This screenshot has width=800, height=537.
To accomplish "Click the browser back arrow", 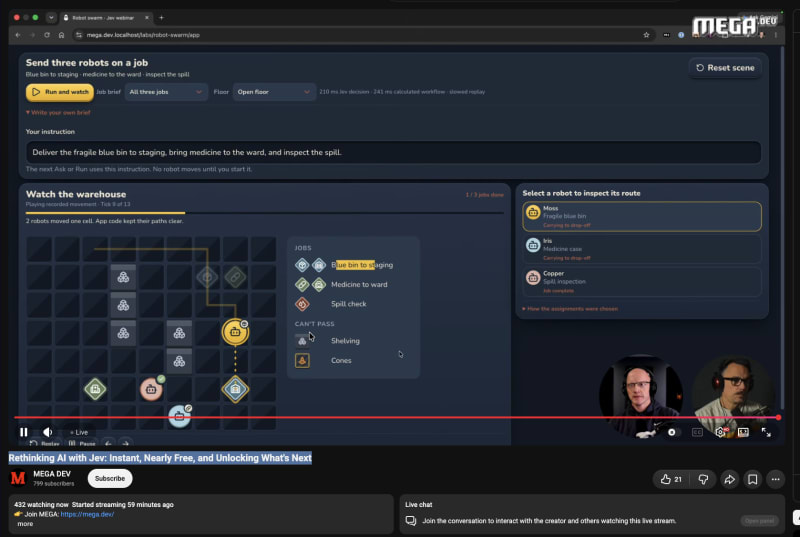I will tap(18, 35).
